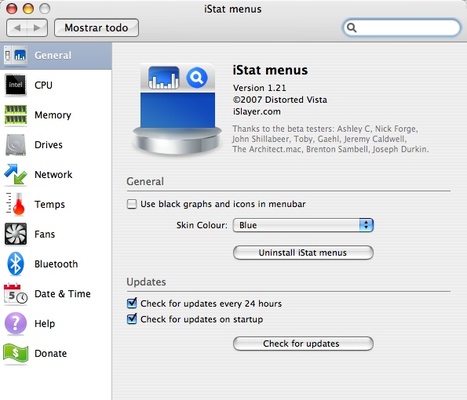The height and width of the screenshot is (400, 467).
Task: Uncheck Check for updates on startup
Action: click(x=132, y=319)
